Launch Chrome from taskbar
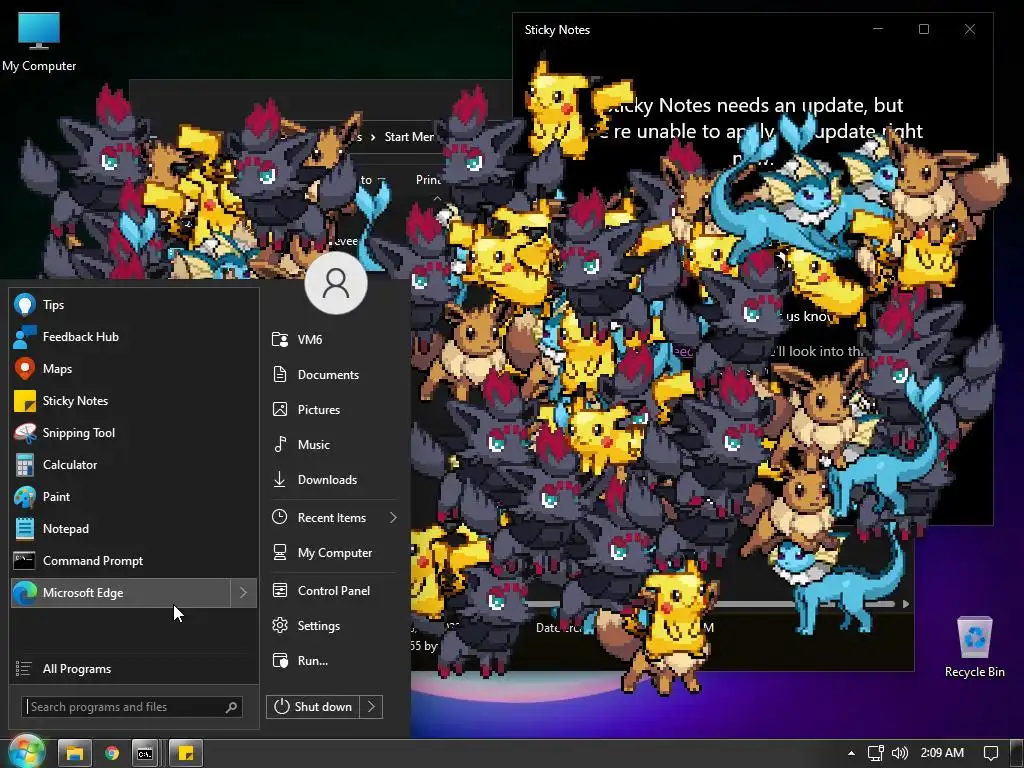The height and width of the screenshot is (768, 1024). (x=112, y=753)
